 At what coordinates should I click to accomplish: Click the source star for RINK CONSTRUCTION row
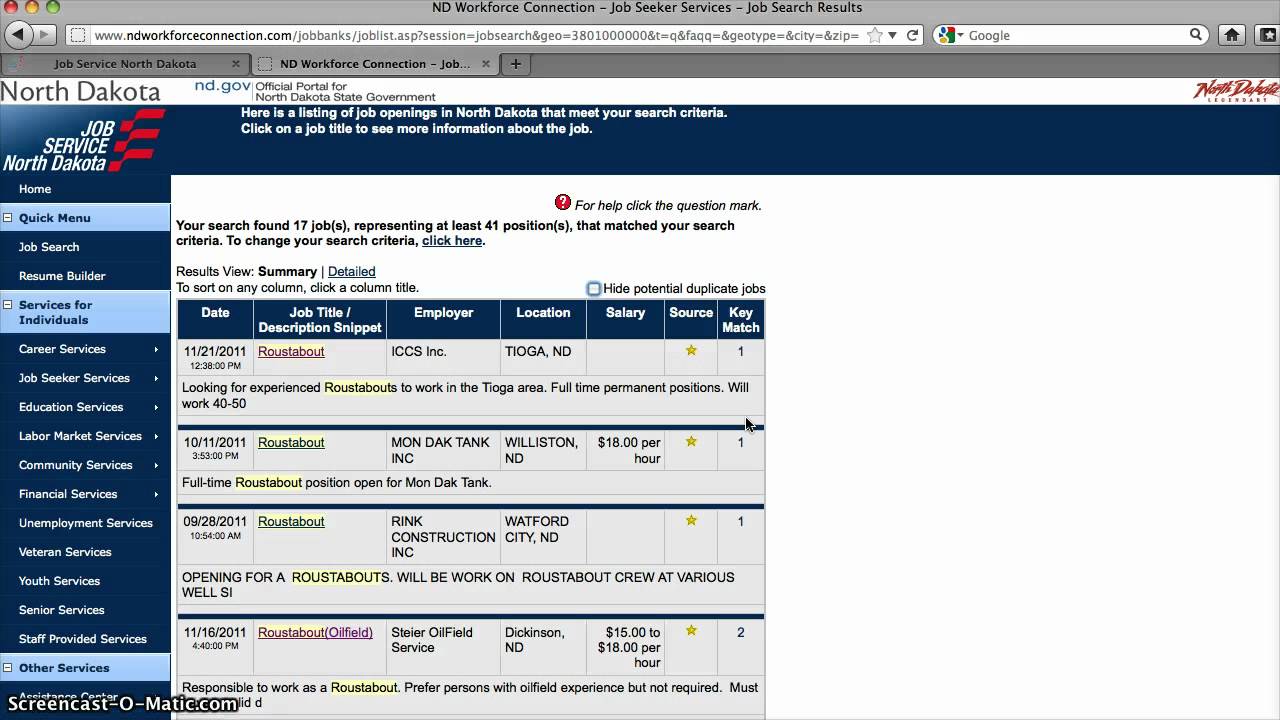pyautogui.click(x=691, y=521)
